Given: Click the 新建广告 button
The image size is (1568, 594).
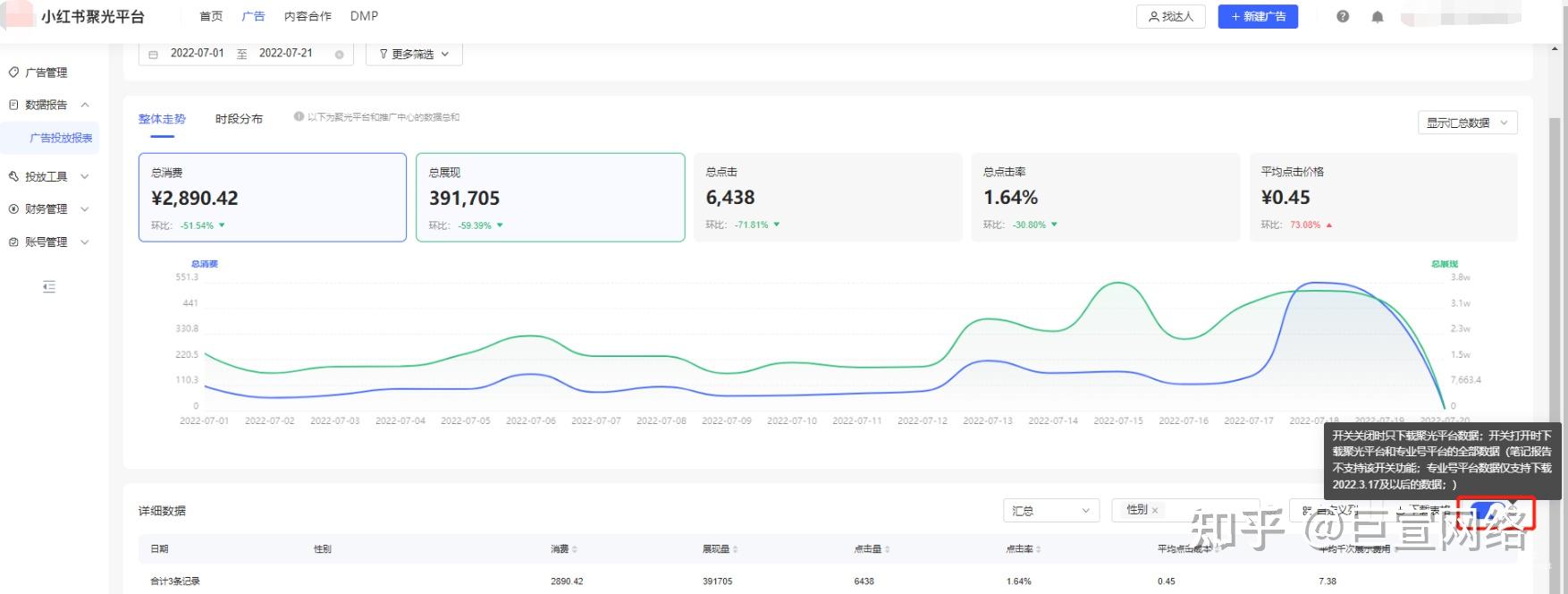Looking at the screenshot, I should (1257, 16).
